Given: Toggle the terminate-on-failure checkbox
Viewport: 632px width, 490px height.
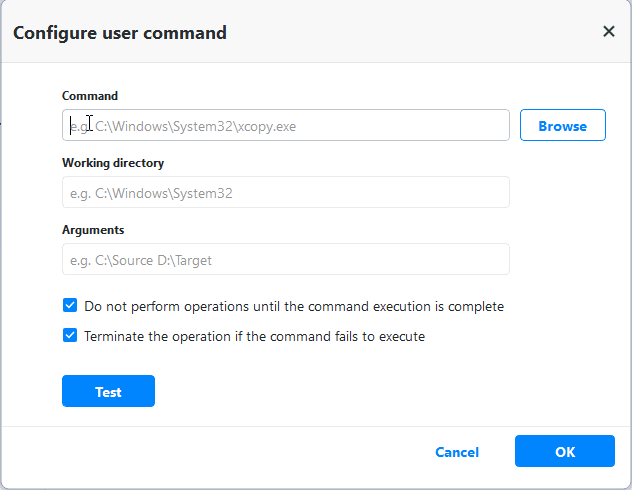Looking at the screenshot, I should click(70, 336).
